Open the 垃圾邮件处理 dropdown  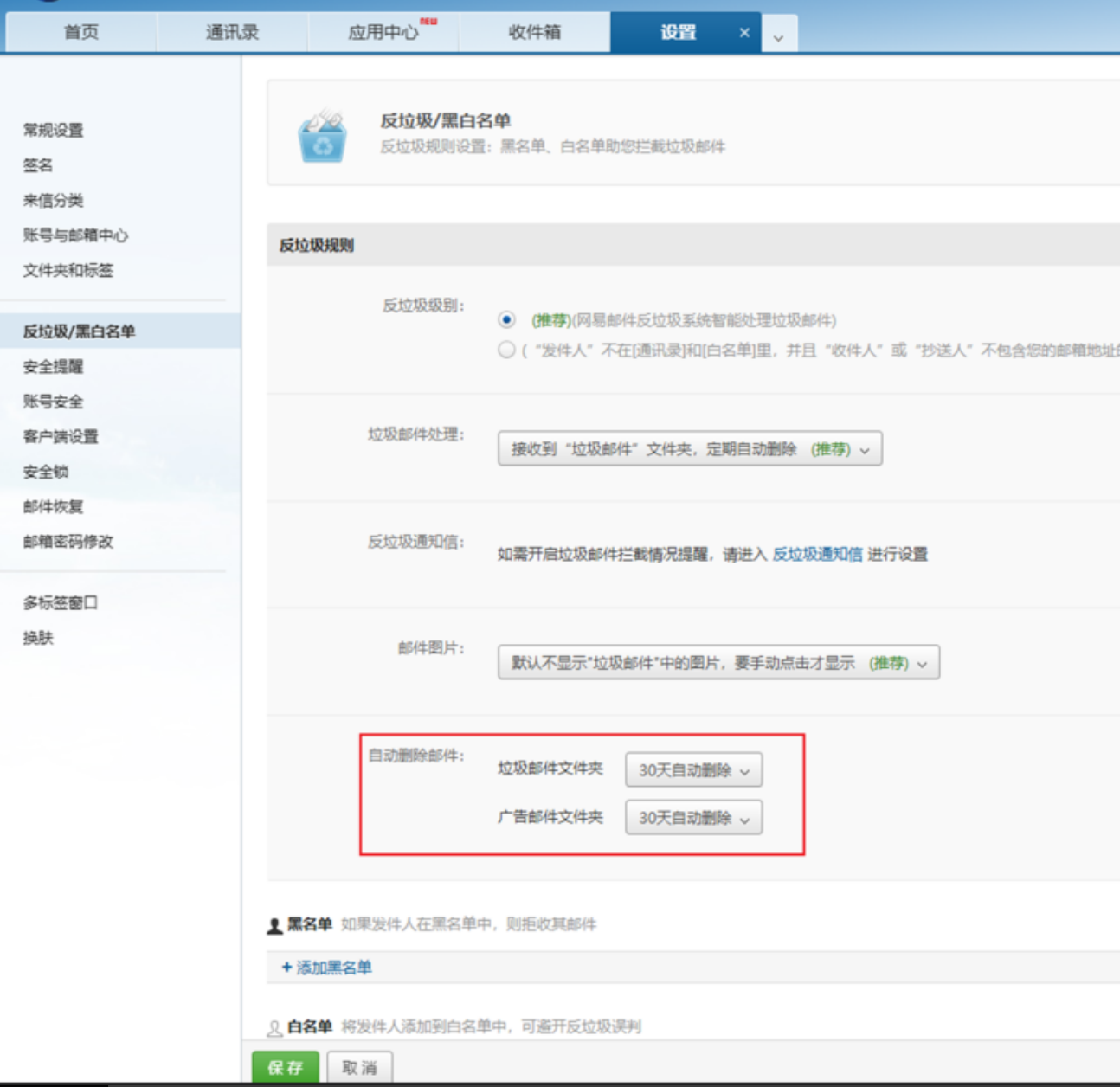(x=690, y=449)
